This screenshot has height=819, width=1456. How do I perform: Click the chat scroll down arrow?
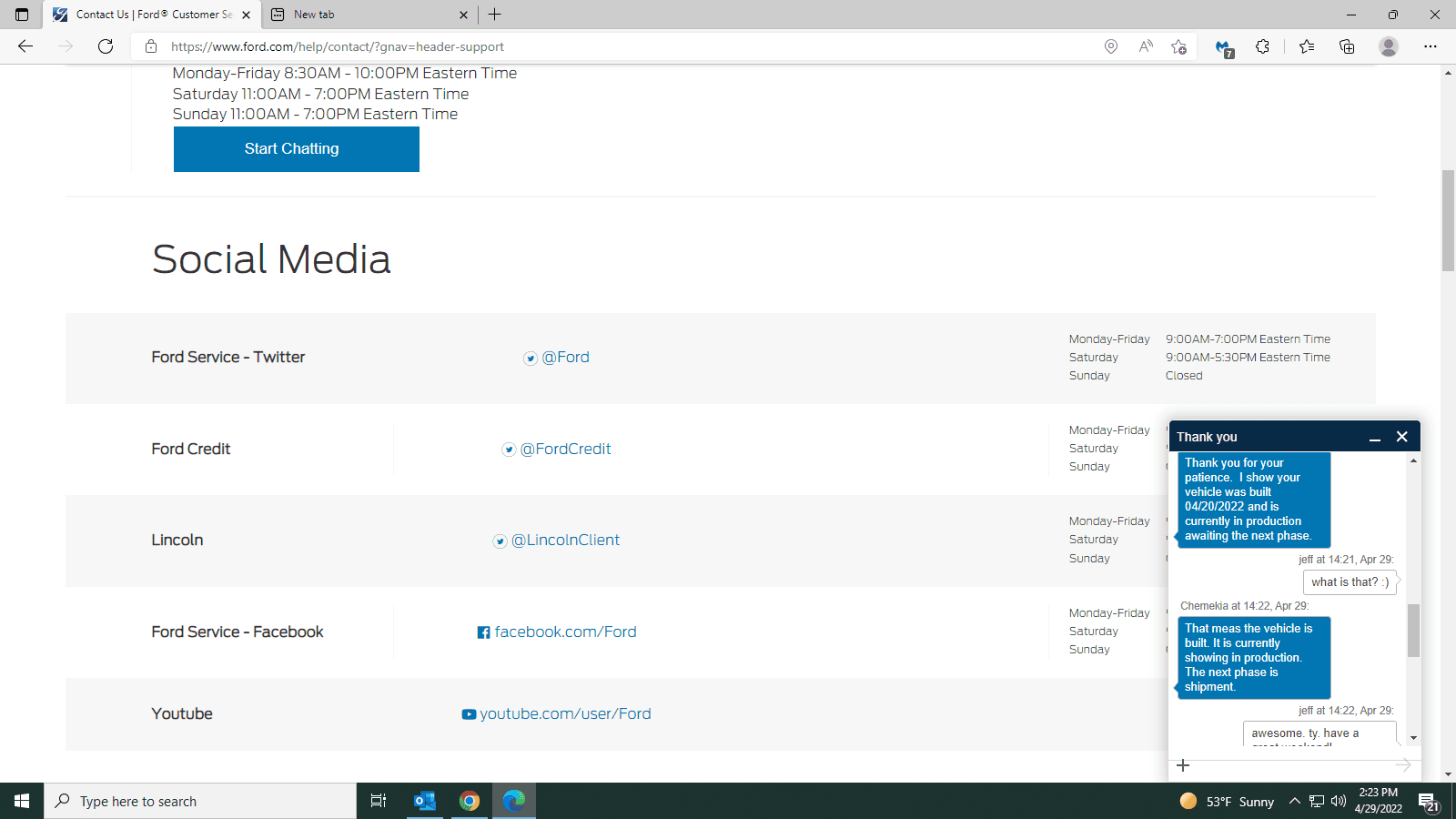coord(1413,738)
